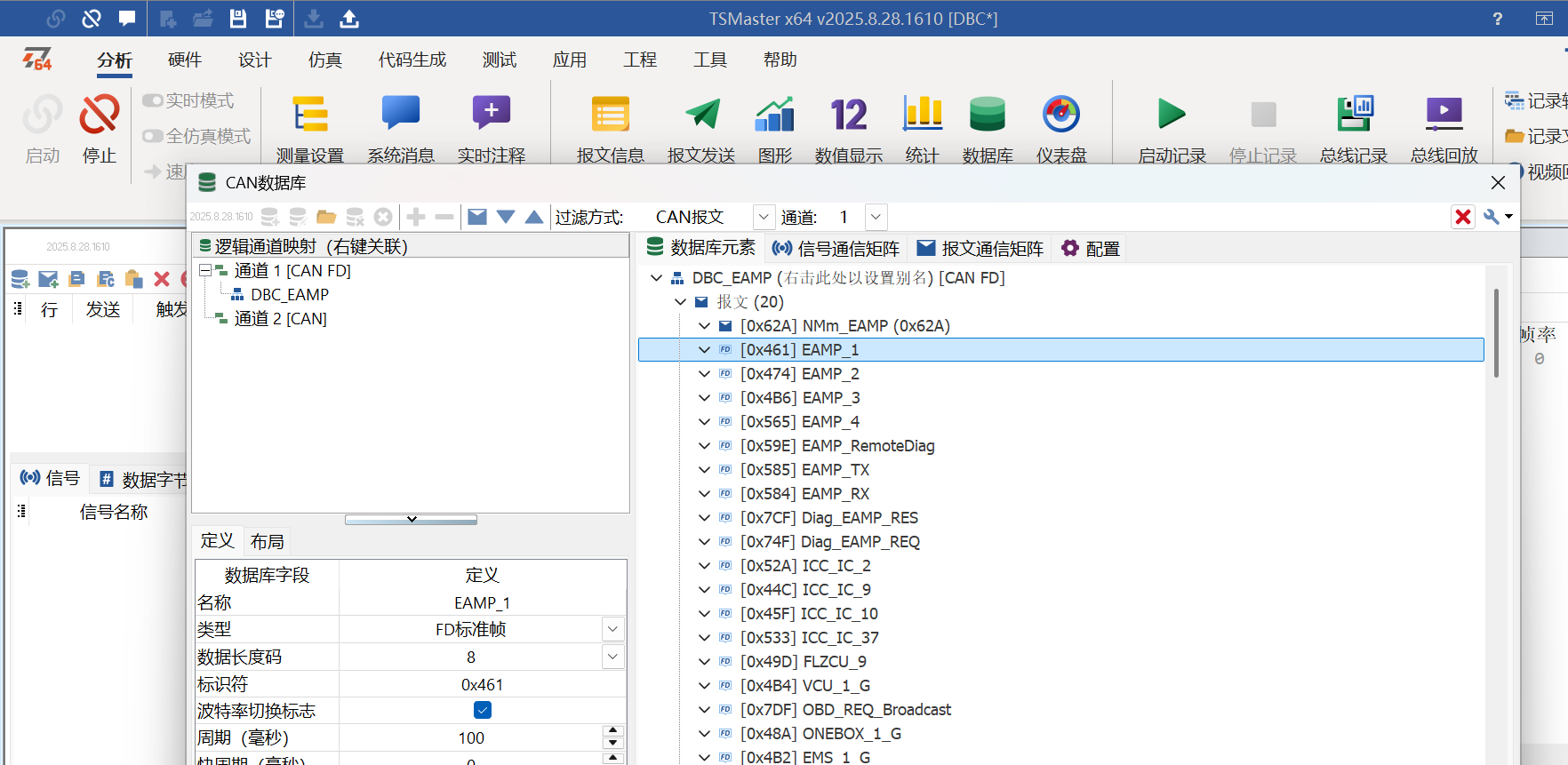
Task: Open the 仪表盘 dashboard
Action: pyautogui.click(x=1061, y=129)
